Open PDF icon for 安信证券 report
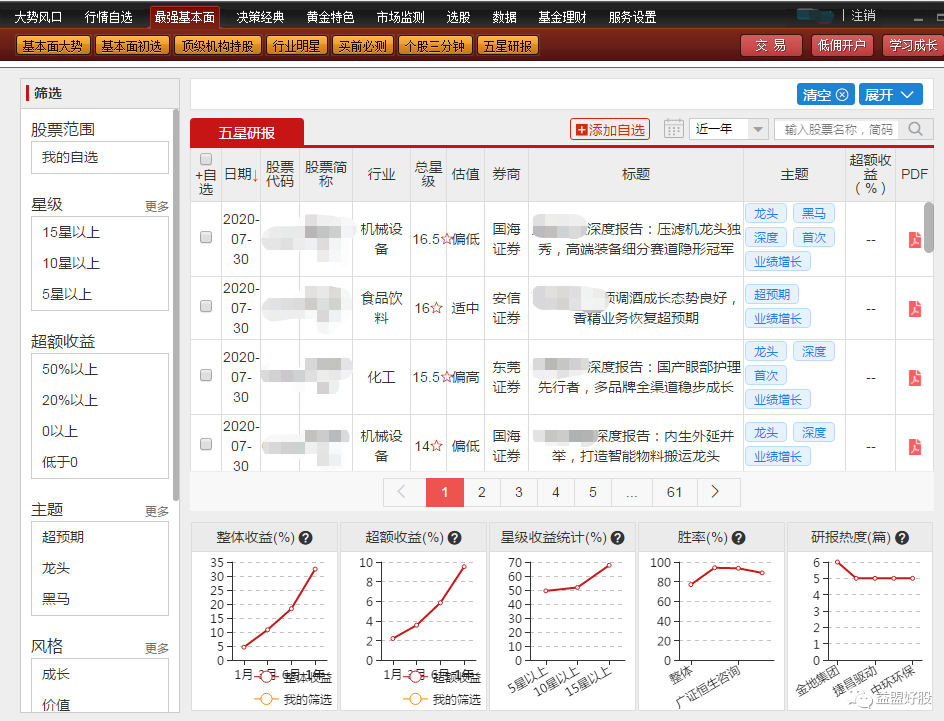Image resolution: width=944 pixels, height=721 pixels. click(x=914, y=308)
